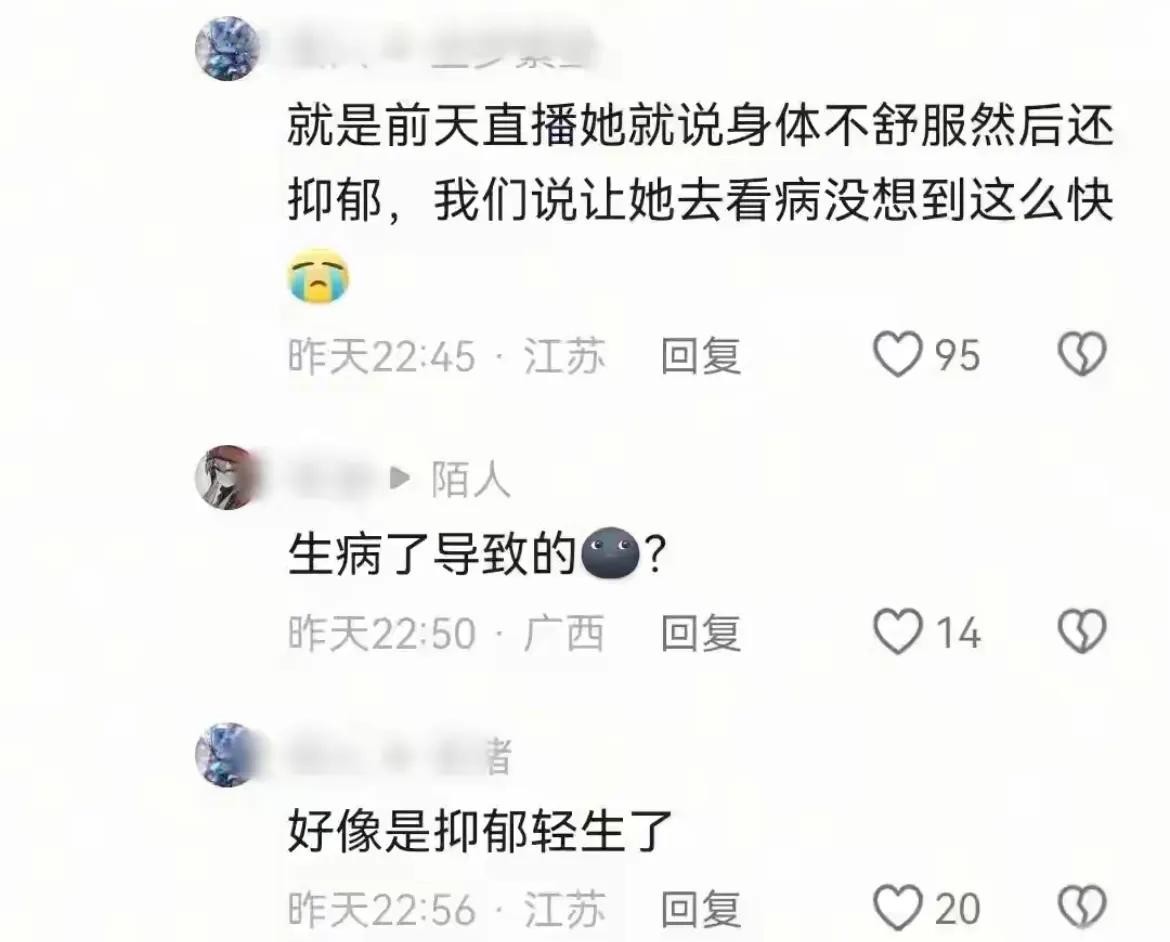This screenshot has width=1170, height=942.
Task: Dislike the 好像是抑郁轻生了 comment
Action: 1082,908
